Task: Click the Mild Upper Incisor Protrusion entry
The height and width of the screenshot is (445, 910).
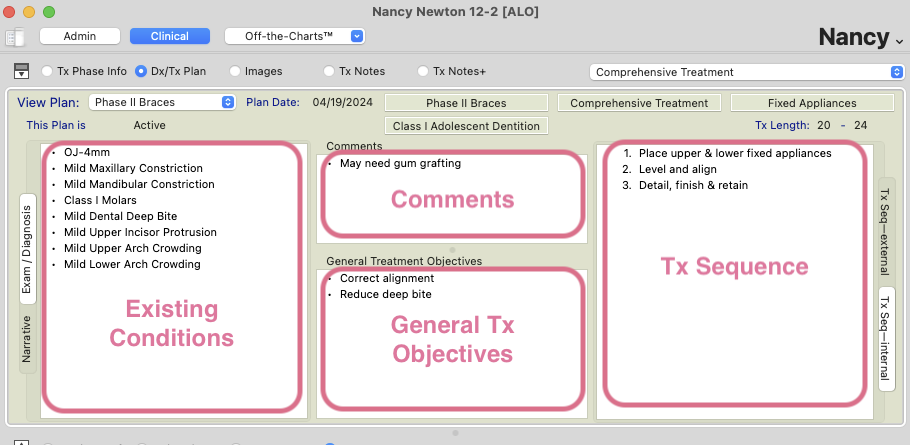Action: (140, 232)
